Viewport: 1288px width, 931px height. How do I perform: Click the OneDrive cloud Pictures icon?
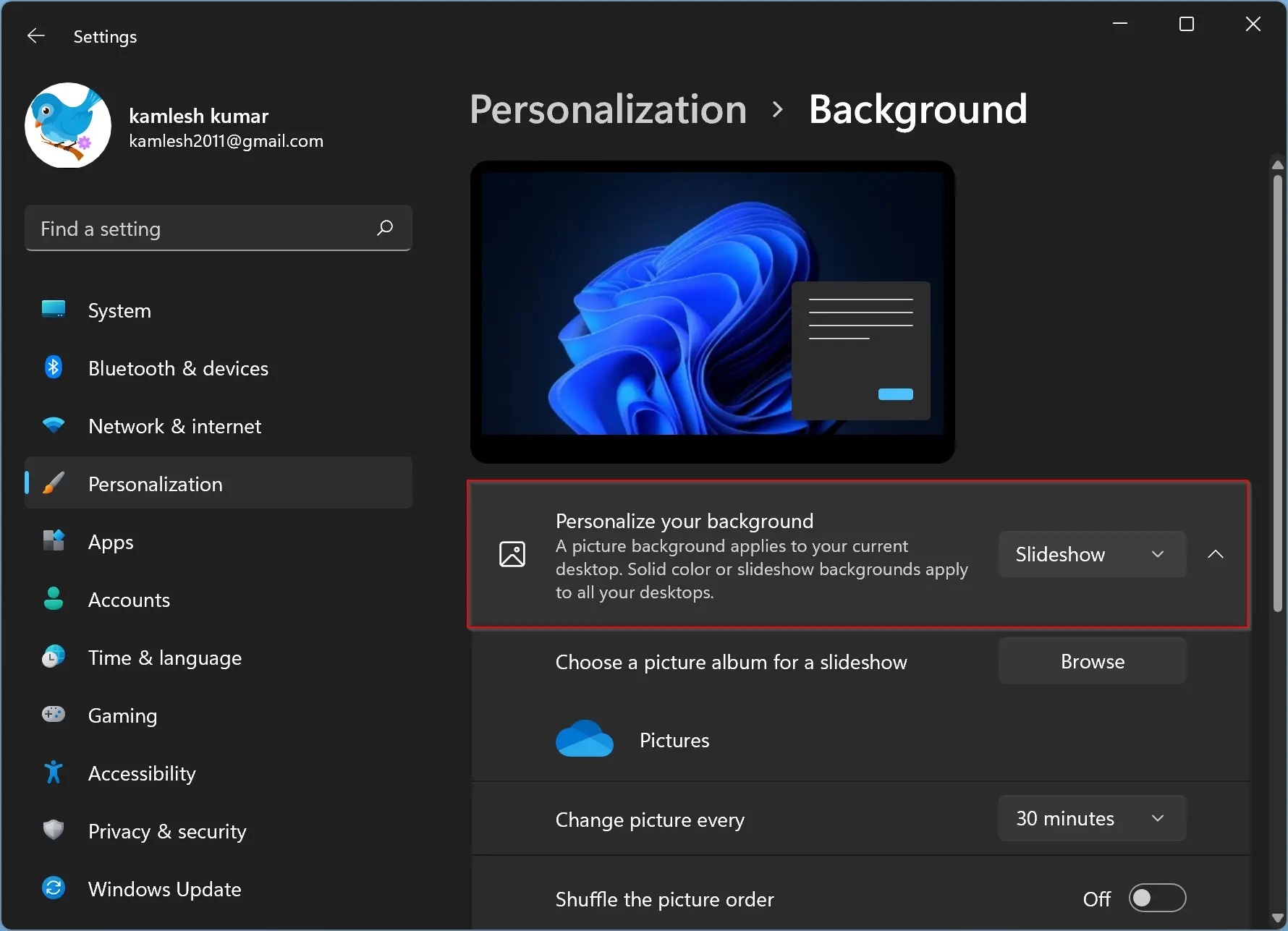click(x=584, y=739)
